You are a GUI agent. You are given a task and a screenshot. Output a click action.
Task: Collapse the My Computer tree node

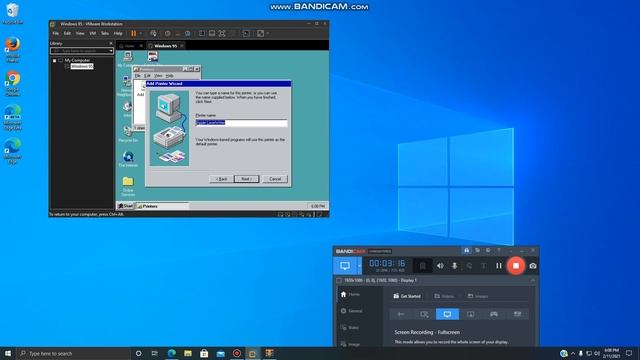[x=54, y=60]
